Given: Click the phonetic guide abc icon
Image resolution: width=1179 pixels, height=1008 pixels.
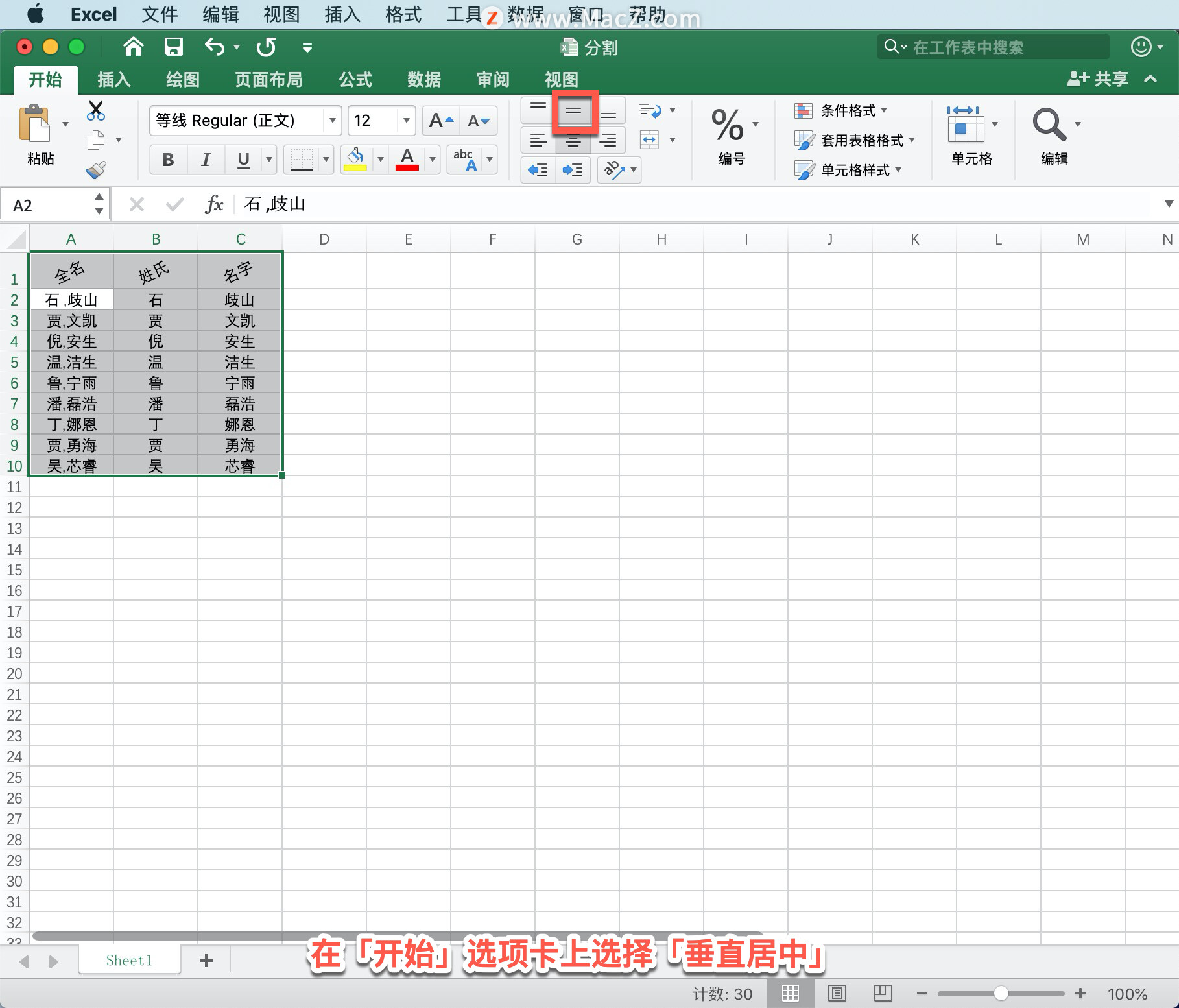Looking at the screenshot, I should [464, 159].
